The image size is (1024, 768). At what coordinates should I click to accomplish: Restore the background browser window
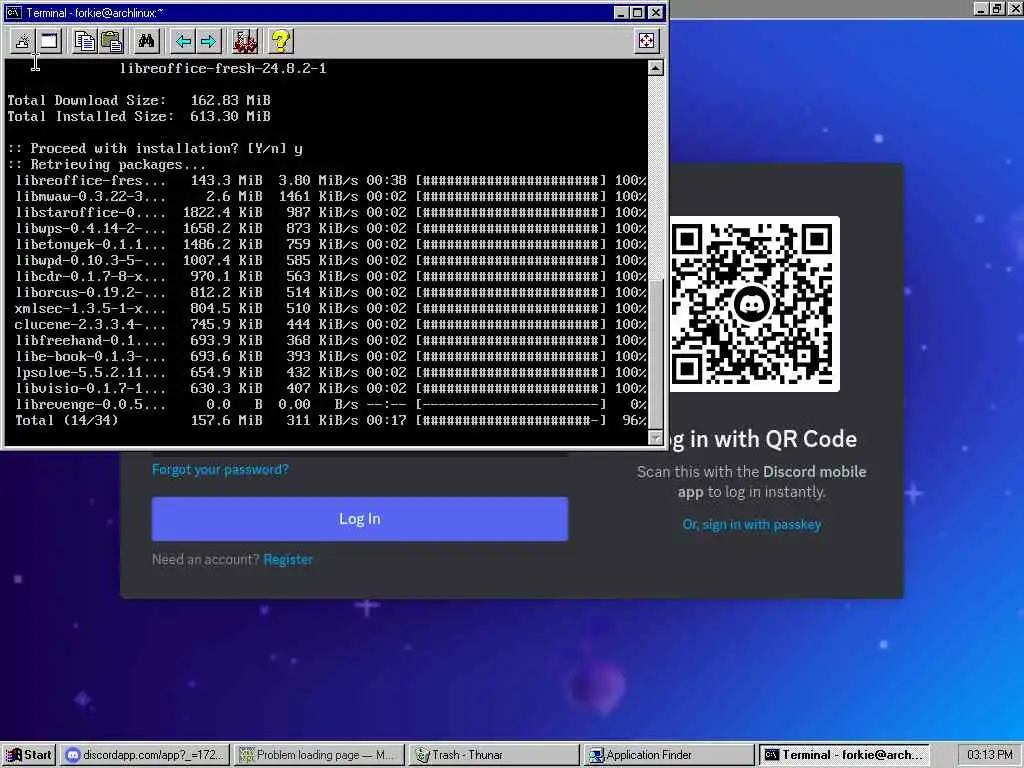997,8
